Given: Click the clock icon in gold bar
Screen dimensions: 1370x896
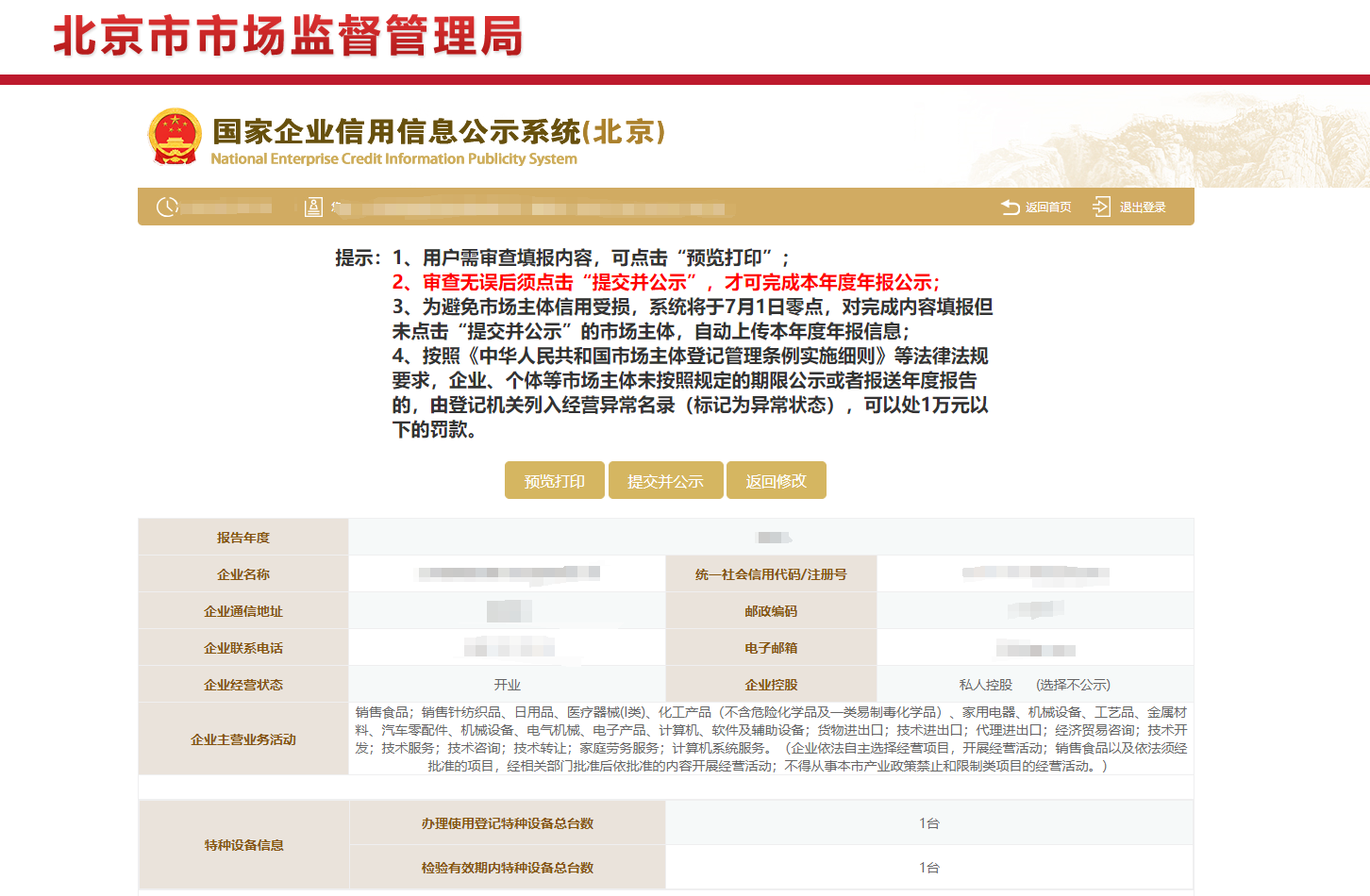Looking at the screenshot, I should [167, 207].
